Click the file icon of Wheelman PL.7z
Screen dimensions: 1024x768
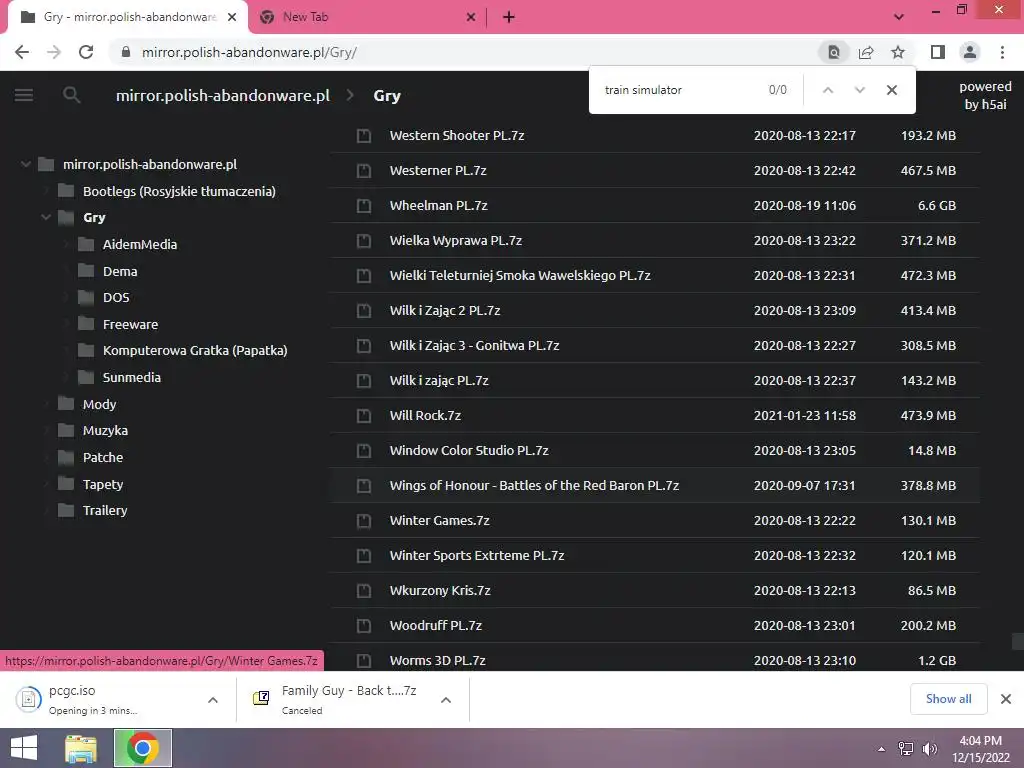tap(364, 206)
